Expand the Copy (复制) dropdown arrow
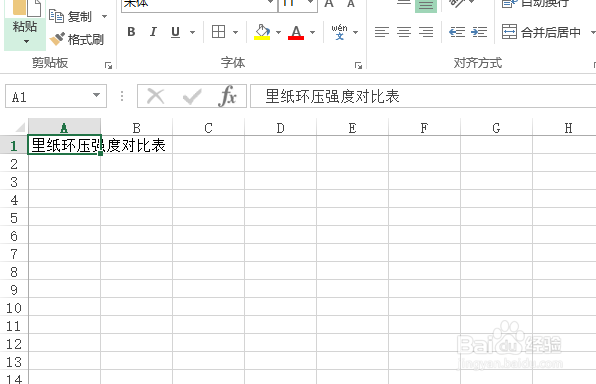The image size is (596, 384). (x=104, y=17)
